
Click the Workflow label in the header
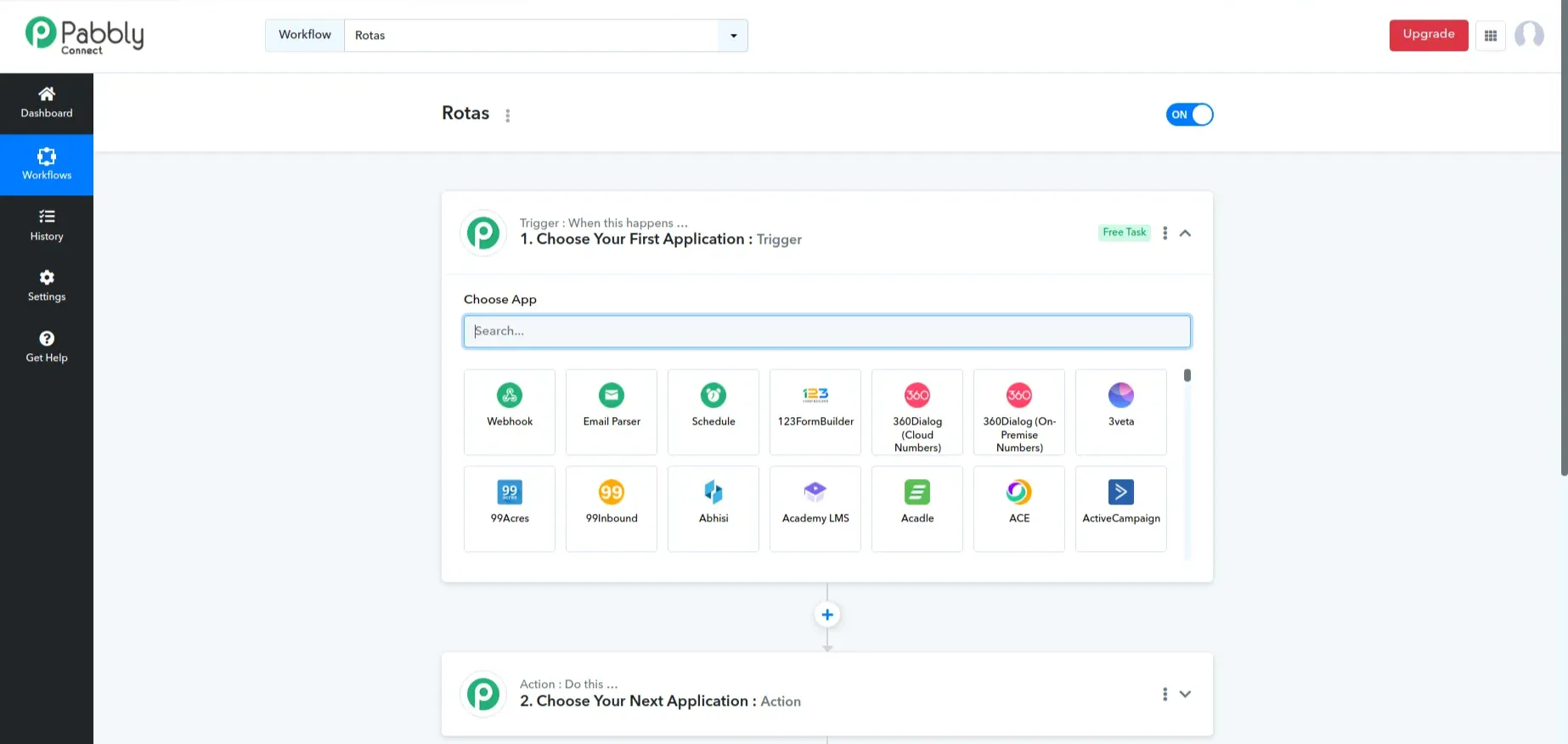305,35
